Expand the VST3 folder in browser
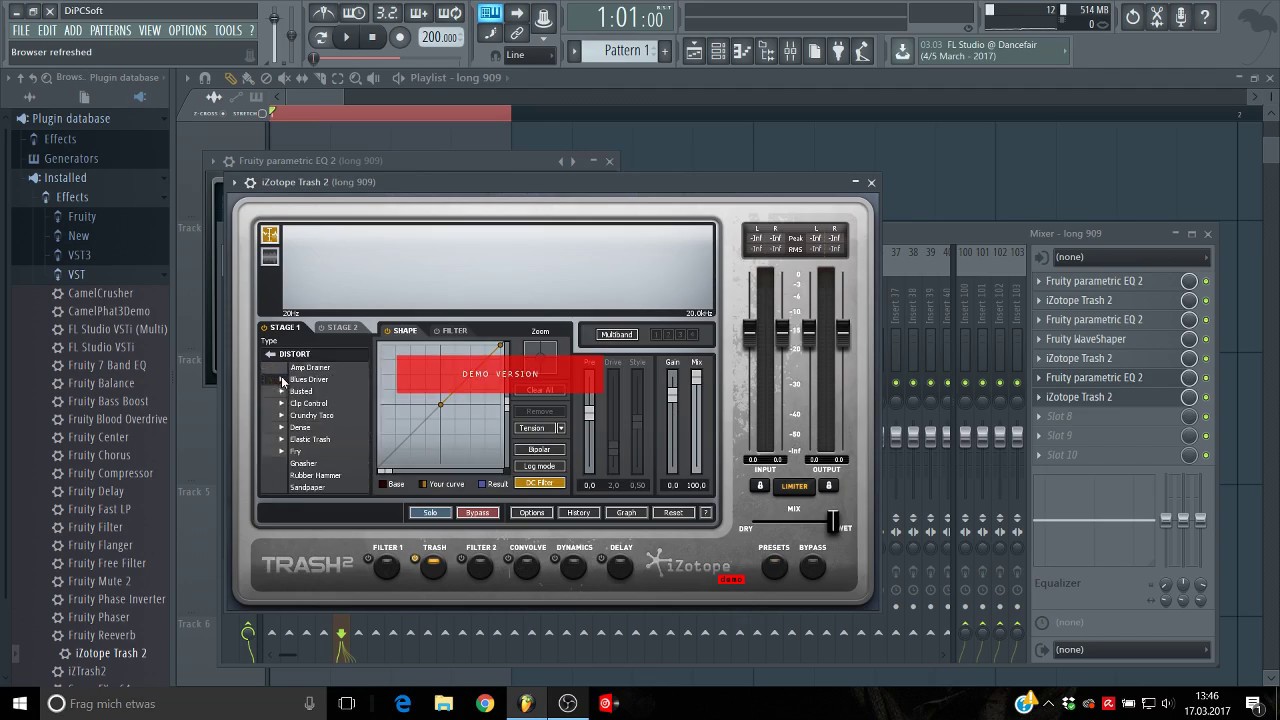1280x720 pixels. 79,255
